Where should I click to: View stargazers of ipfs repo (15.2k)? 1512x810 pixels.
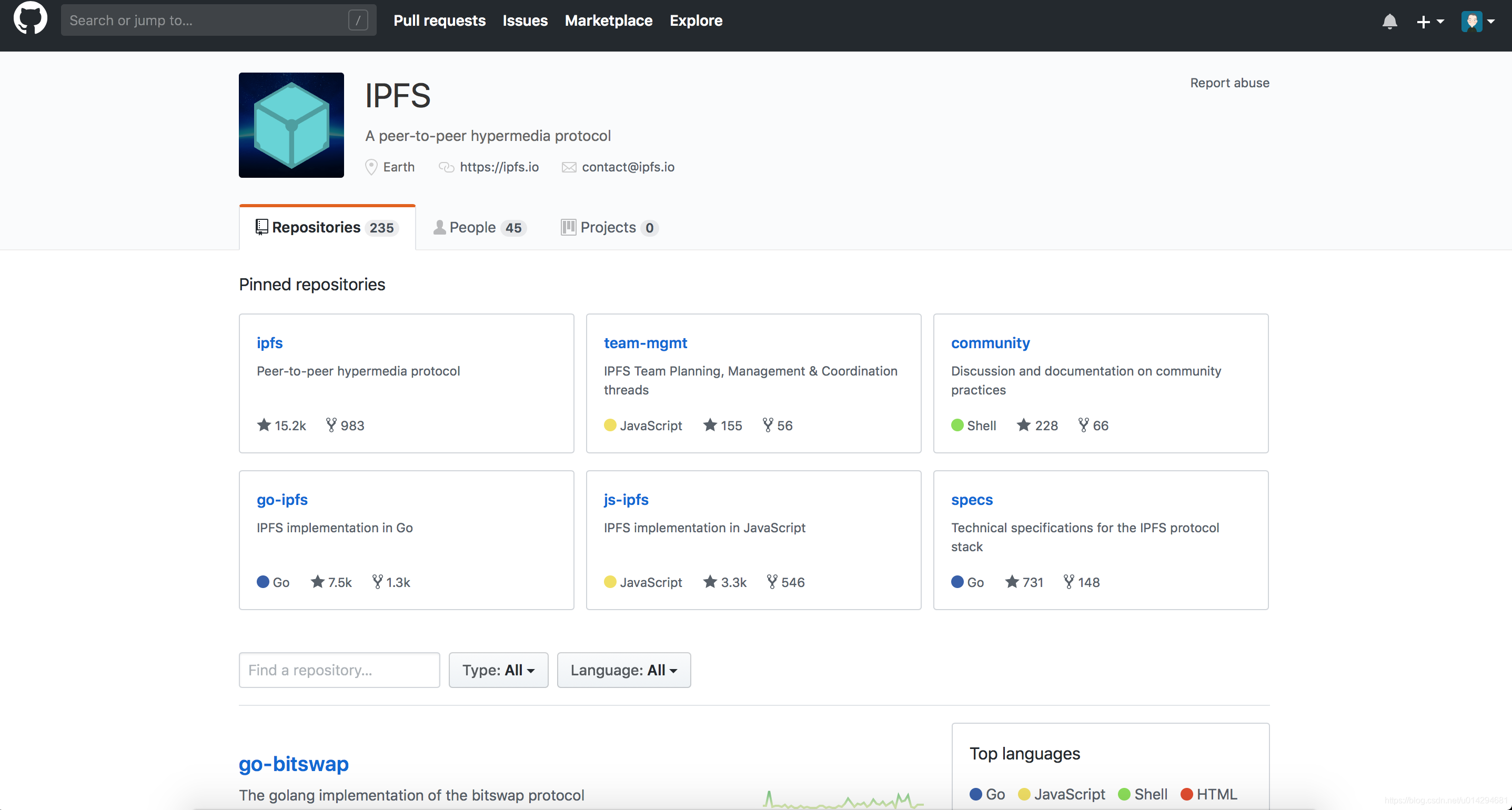point(281,426)
